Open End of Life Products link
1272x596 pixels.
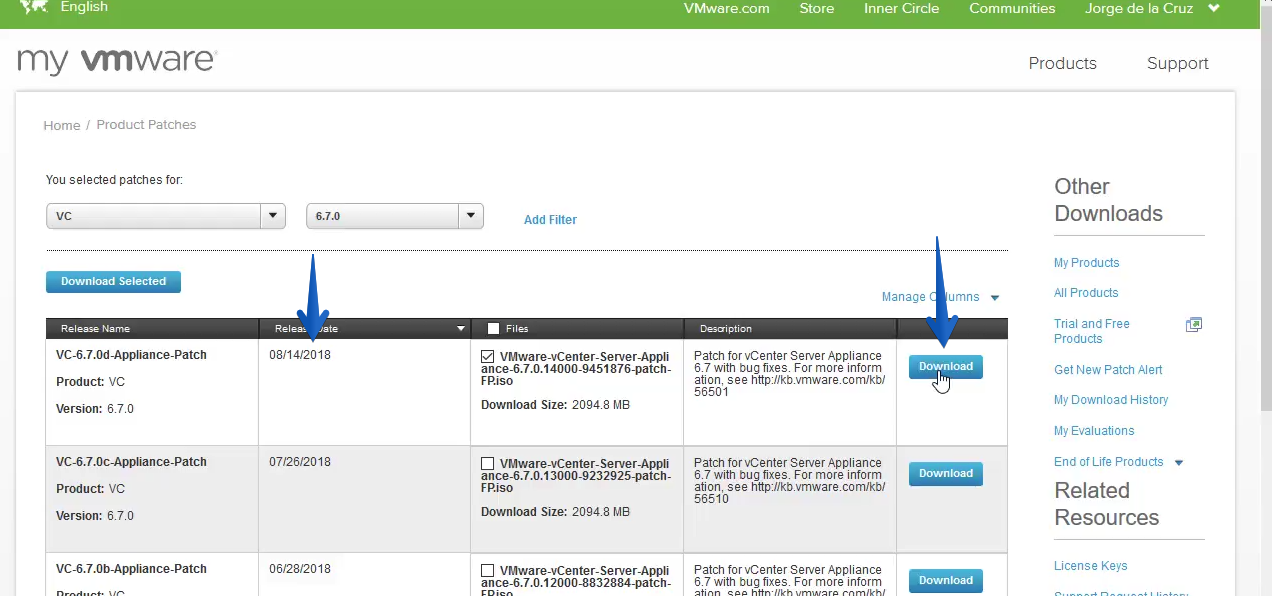coord(1108,462)
